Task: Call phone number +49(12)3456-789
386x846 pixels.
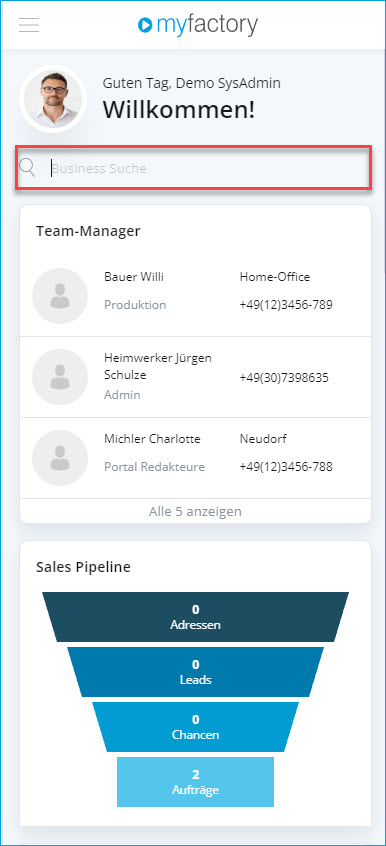Action: click(x=286, y=305)
